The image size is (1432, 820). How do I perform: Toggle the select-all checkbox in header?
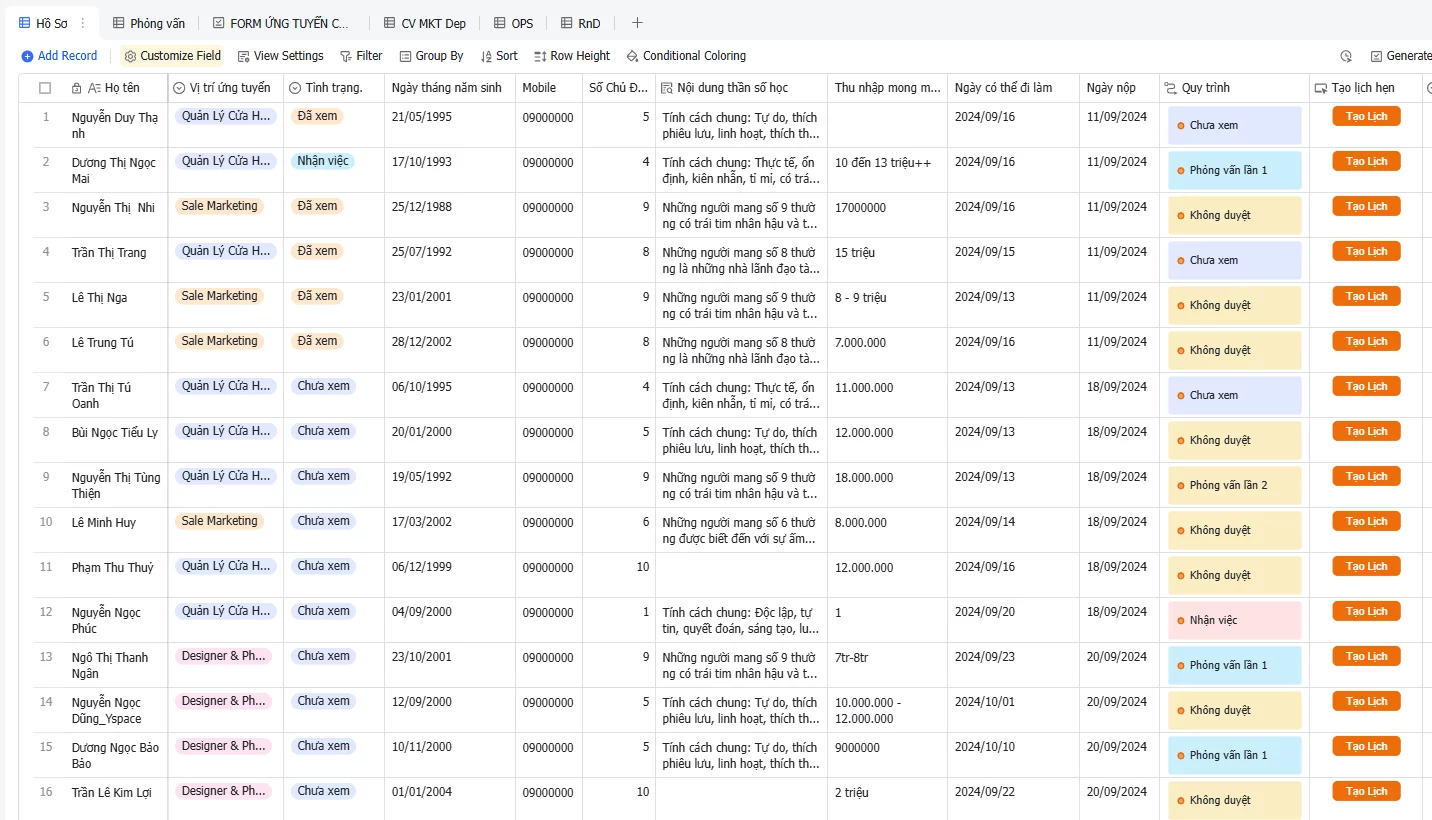click(x=45, y=88)
